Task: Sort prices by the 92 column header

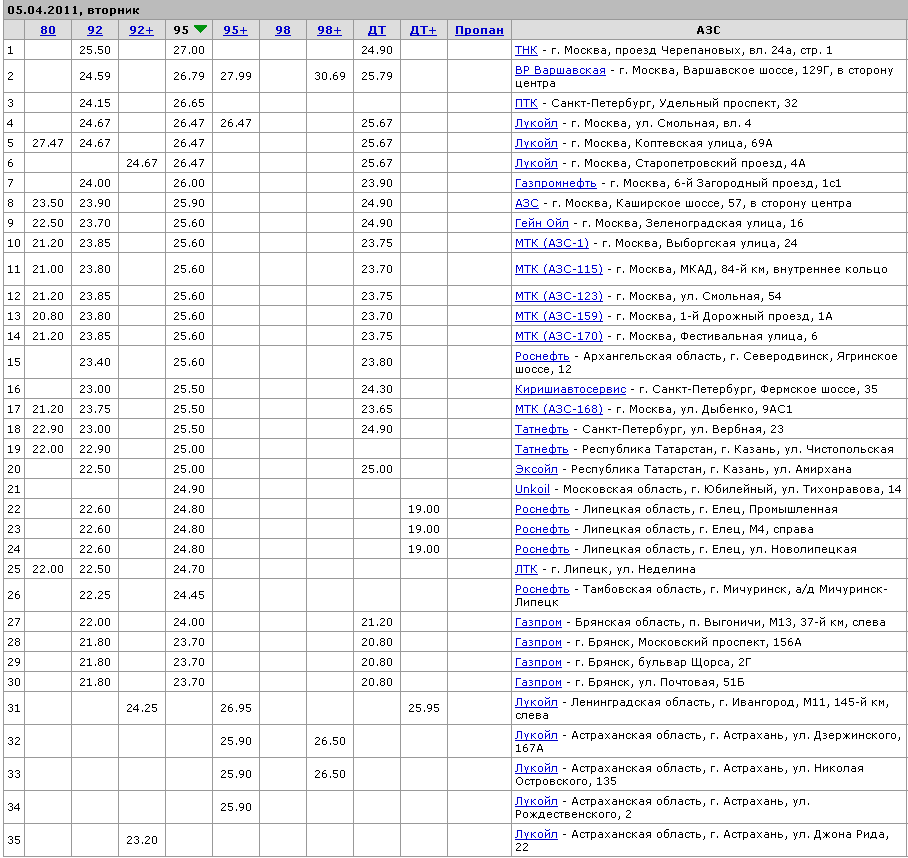Action: (95, 30)
